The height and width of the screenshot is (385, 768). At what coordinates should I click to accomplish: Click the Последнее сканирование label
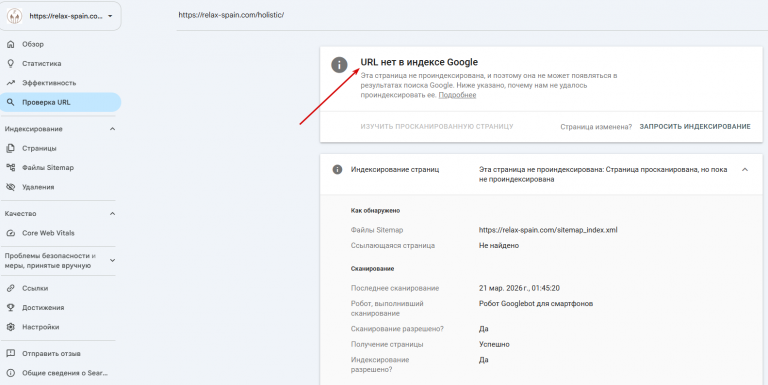(x=395, y=289)
